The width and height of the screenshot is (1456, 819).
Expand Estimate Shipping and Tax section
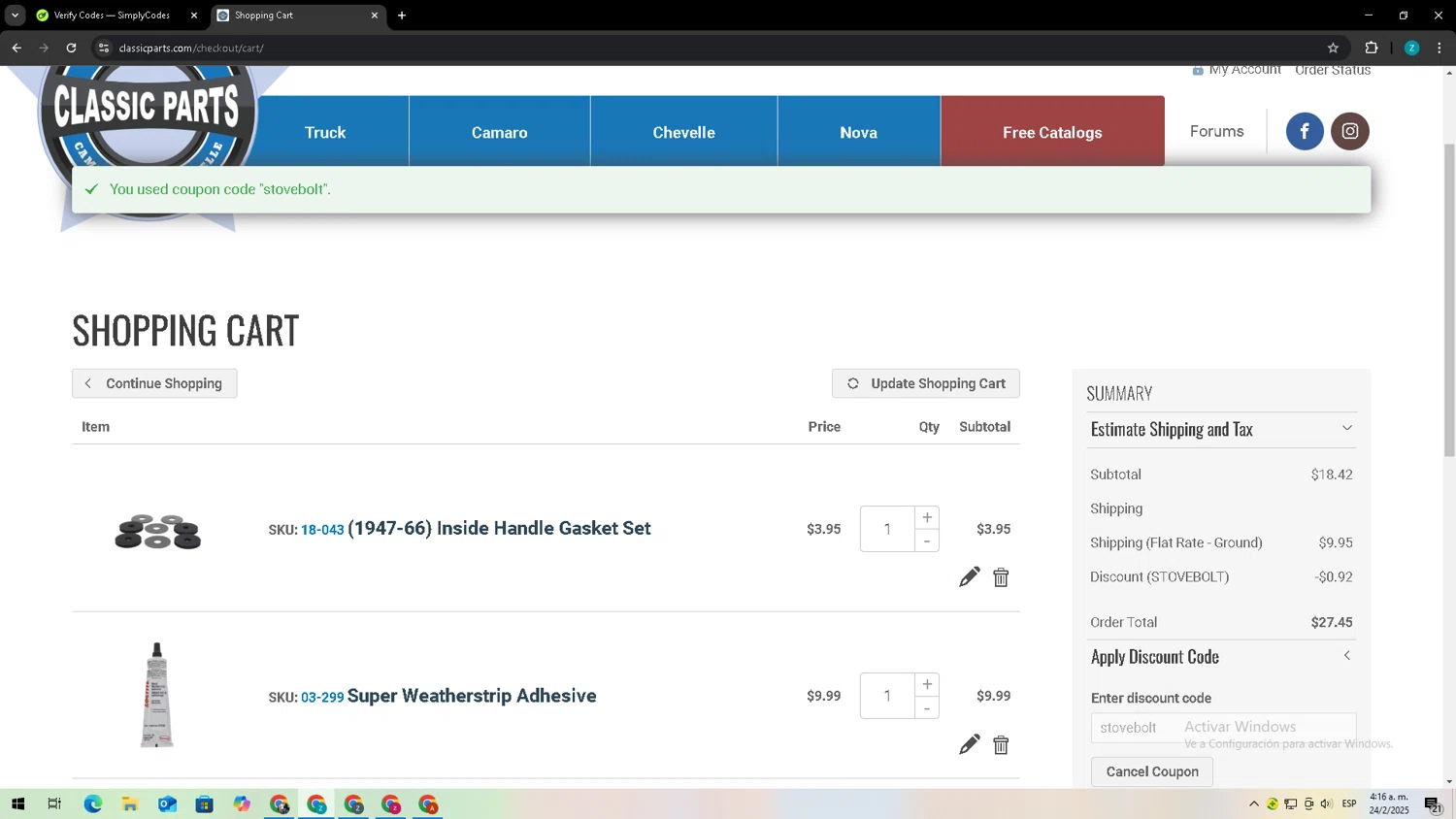pyautogui.click(x=1222, y=429)
